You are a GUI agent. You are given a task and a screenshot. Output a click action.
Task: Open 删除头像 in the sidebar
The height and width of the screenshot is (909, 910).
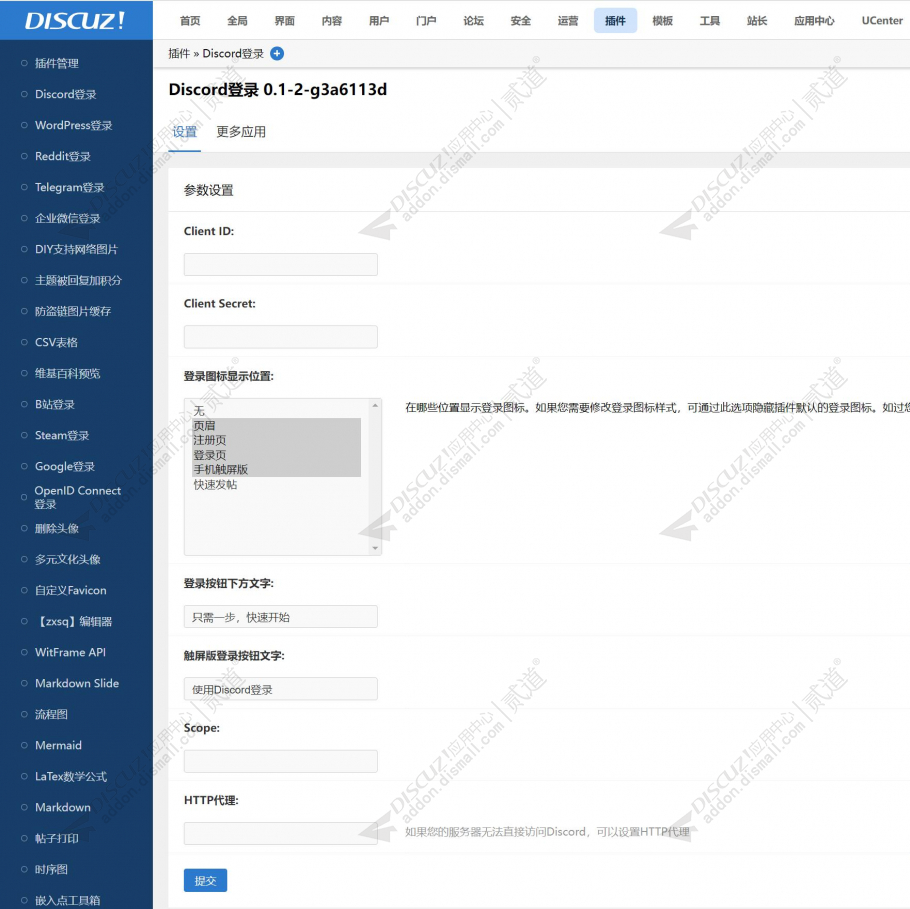click(57, 528)
